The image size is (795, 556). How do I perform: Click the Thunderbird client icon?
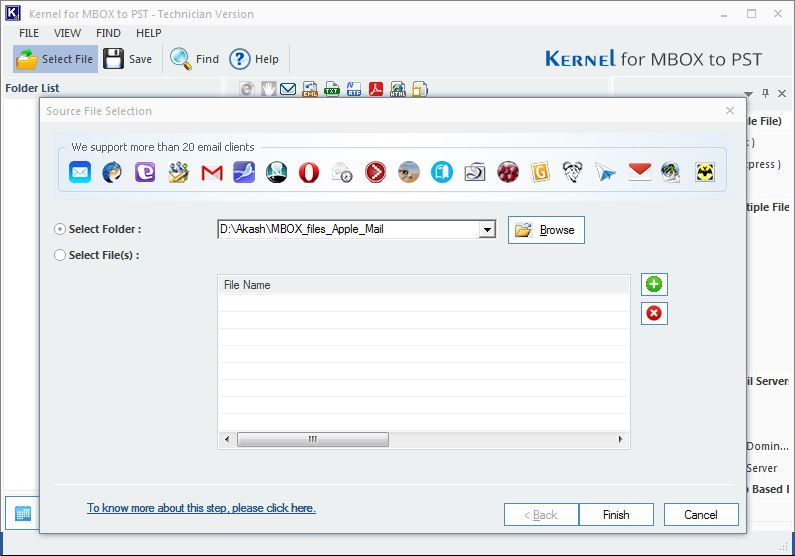point(112,172)
